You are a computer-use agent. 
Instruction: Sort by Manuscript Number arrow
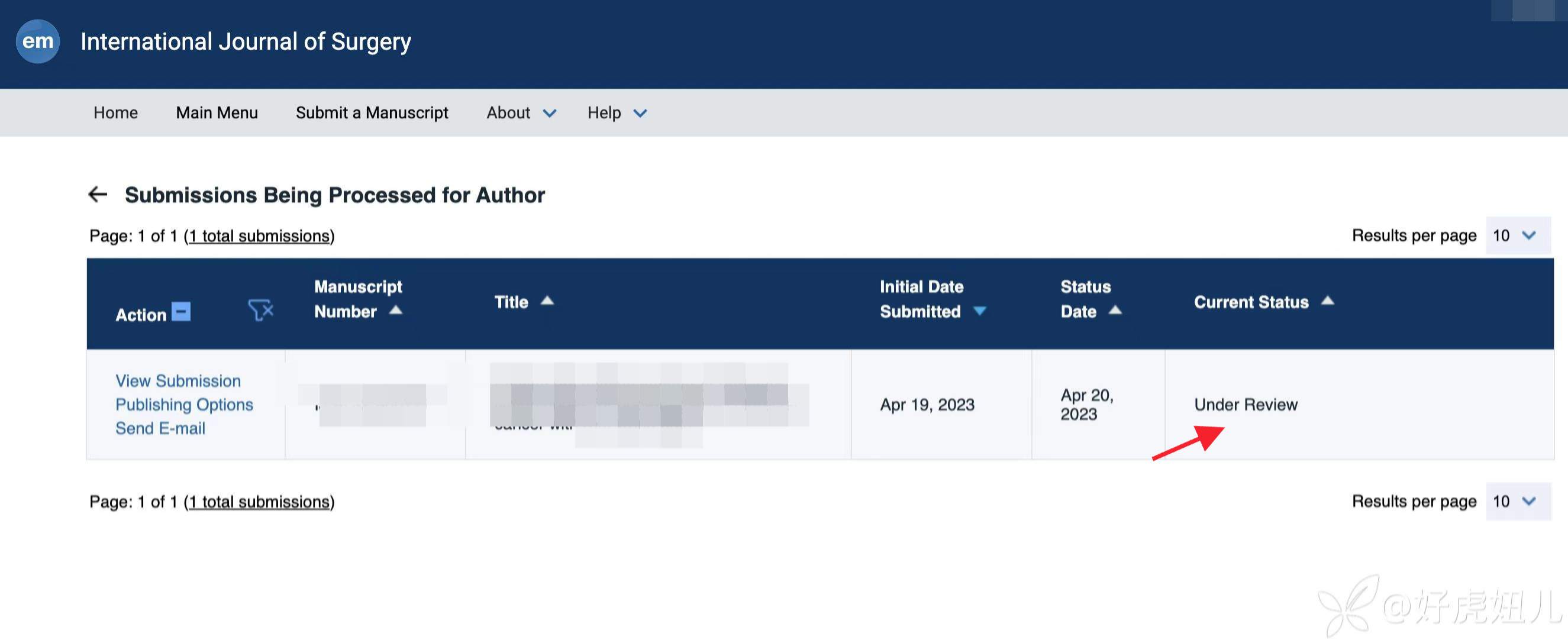396,311
